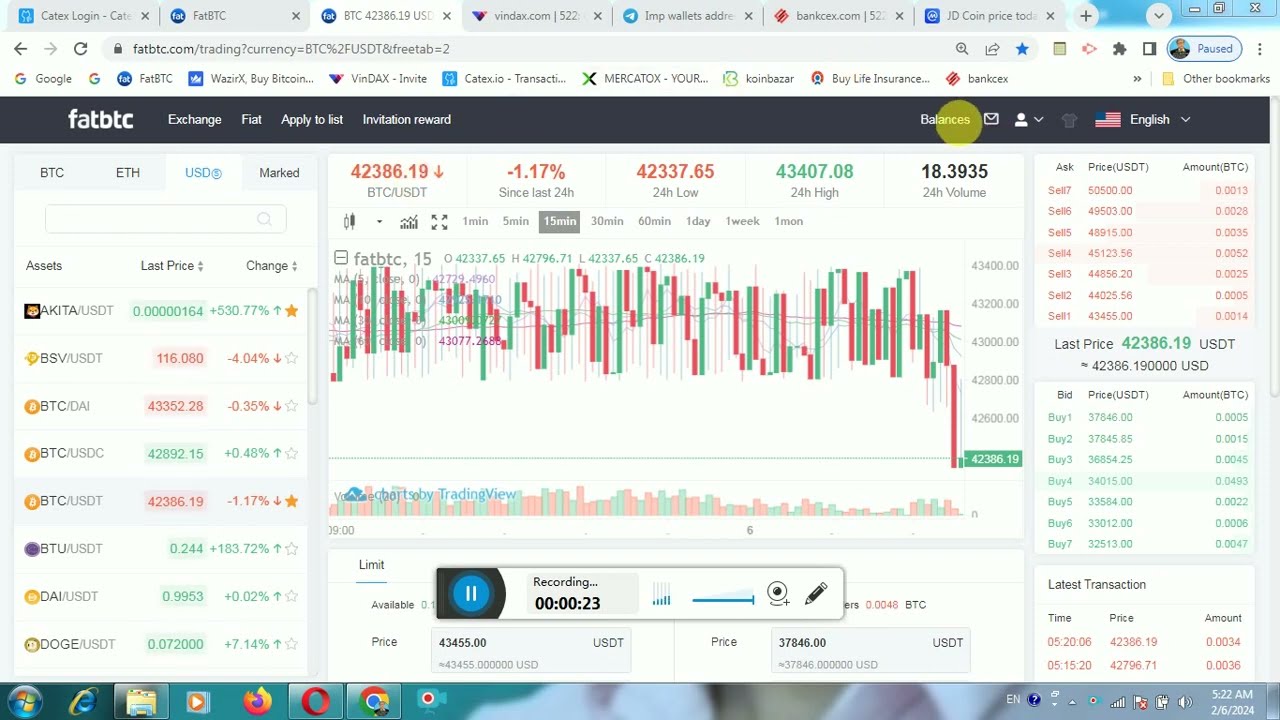Click the bookmark star in the address bar
Screen dimensions: 1280x720
tap(1022, 48)
